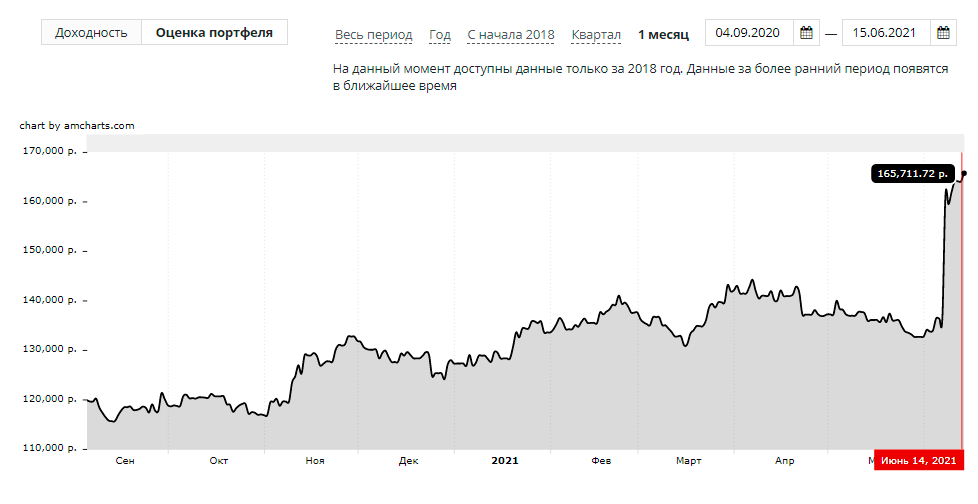978x504 pixels.
Task: Click the 160,000 р. axis label
Action: coord(50,201)
